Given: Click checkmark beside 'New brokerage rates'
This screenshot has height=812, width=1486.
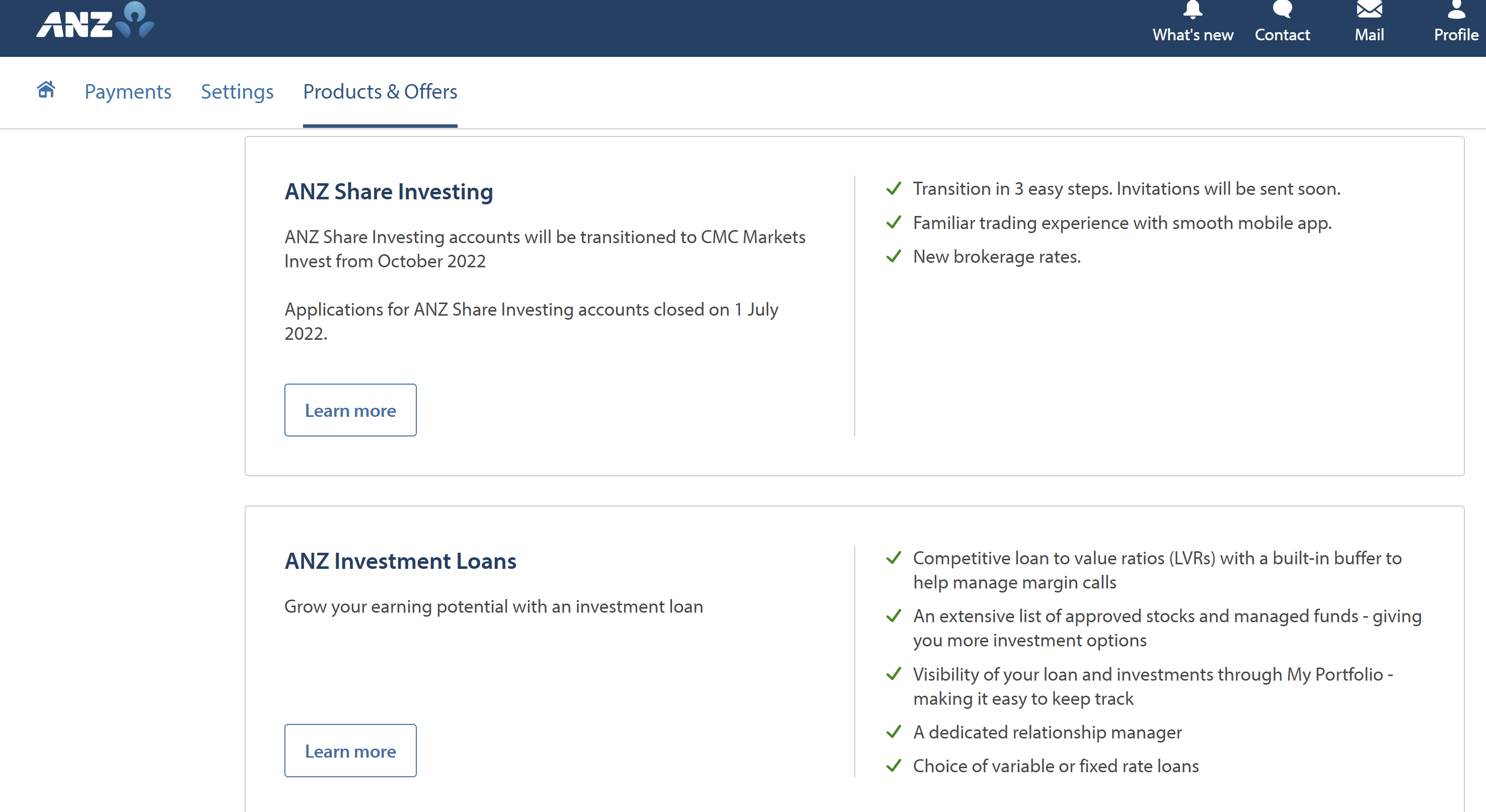Looking at the screenshot, I should point(894,256).
